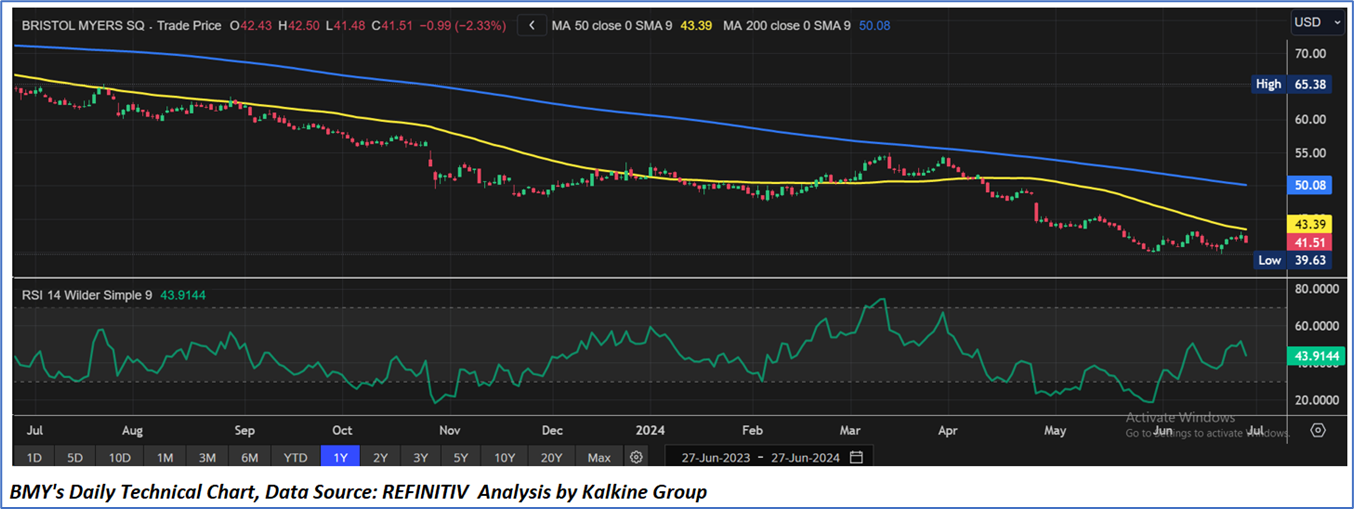Select the 1D range button
Viewport: 1354px width, 509px height.
[34, 457]
